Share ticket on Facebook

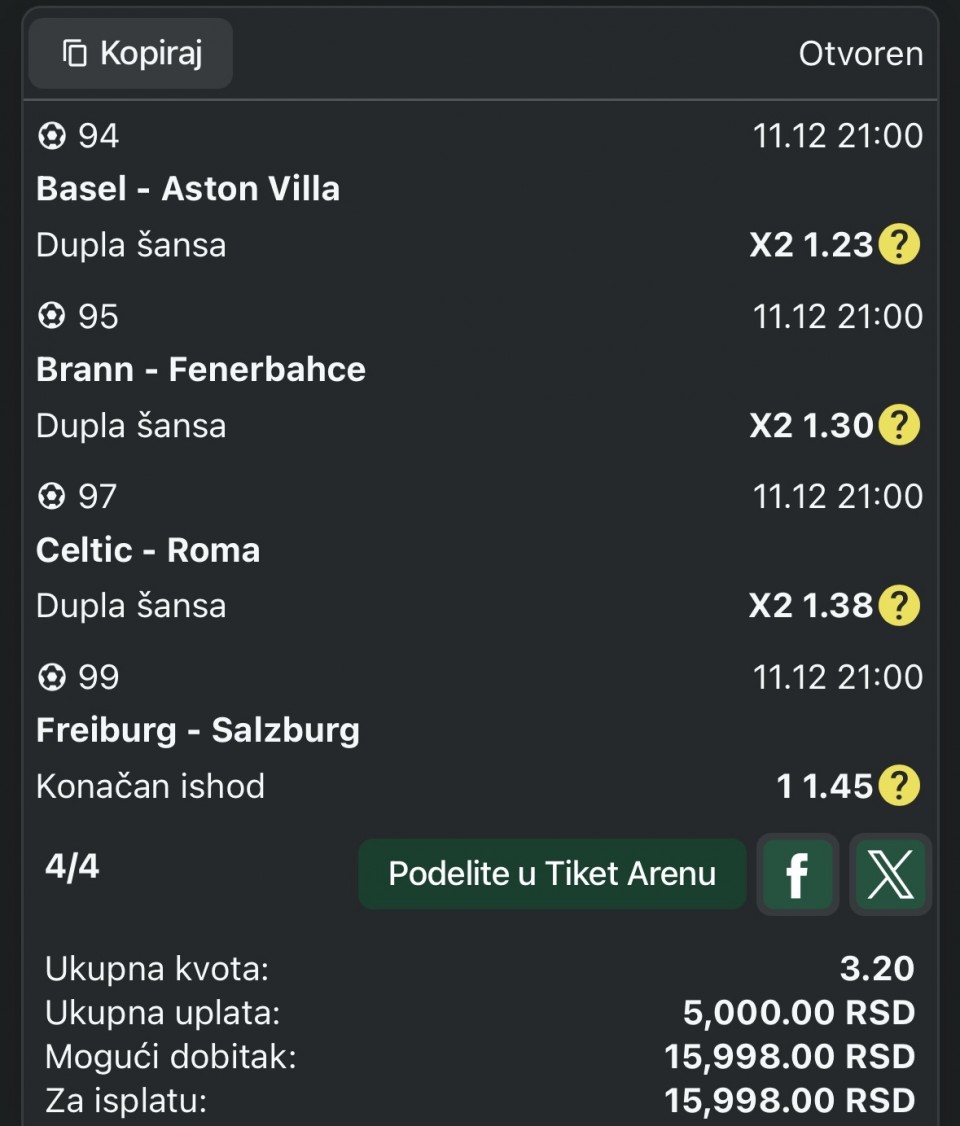click(x=797, y=875)
